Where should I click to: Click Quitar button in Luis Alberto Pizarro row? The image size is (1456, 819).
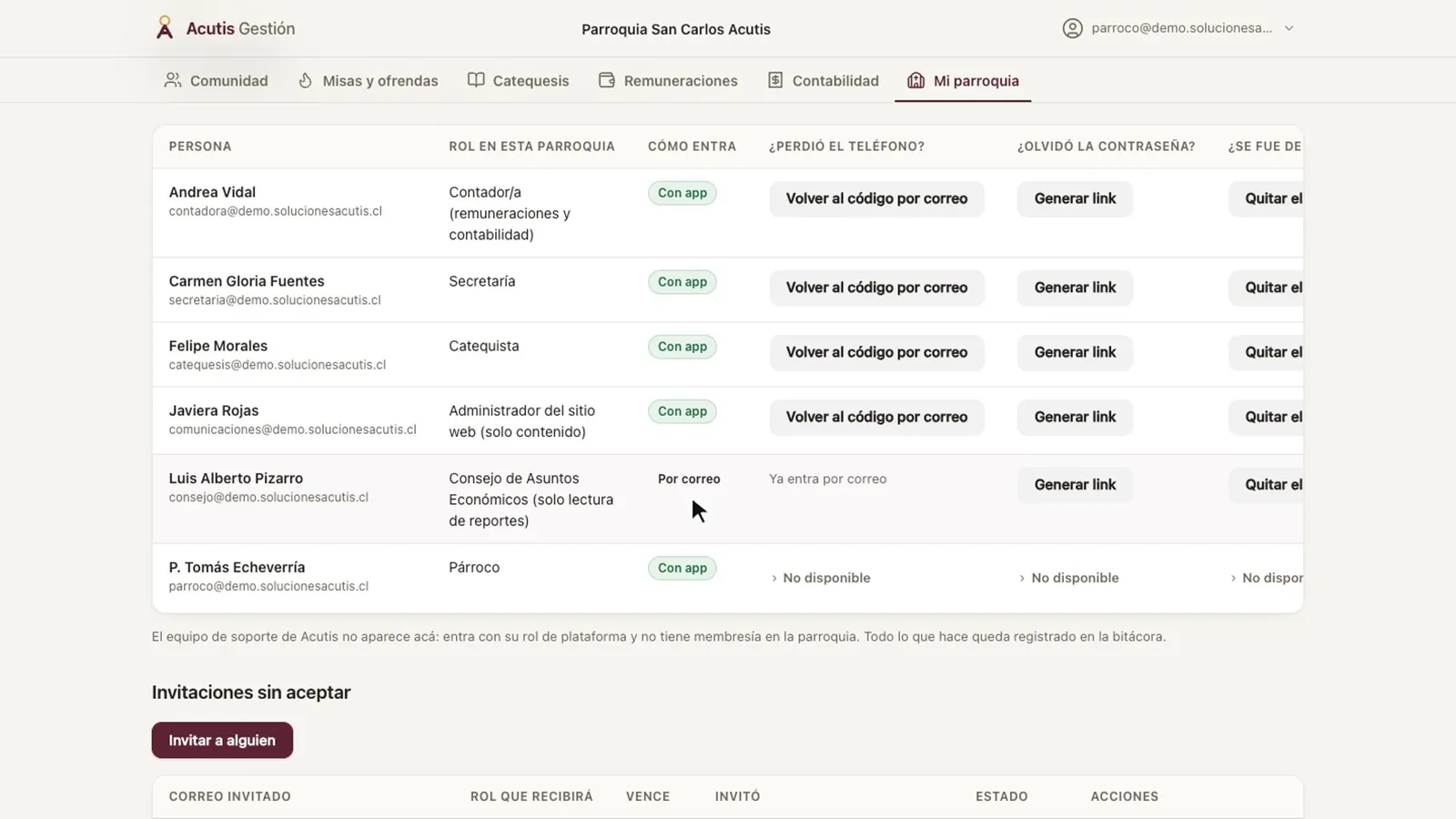1266,485
